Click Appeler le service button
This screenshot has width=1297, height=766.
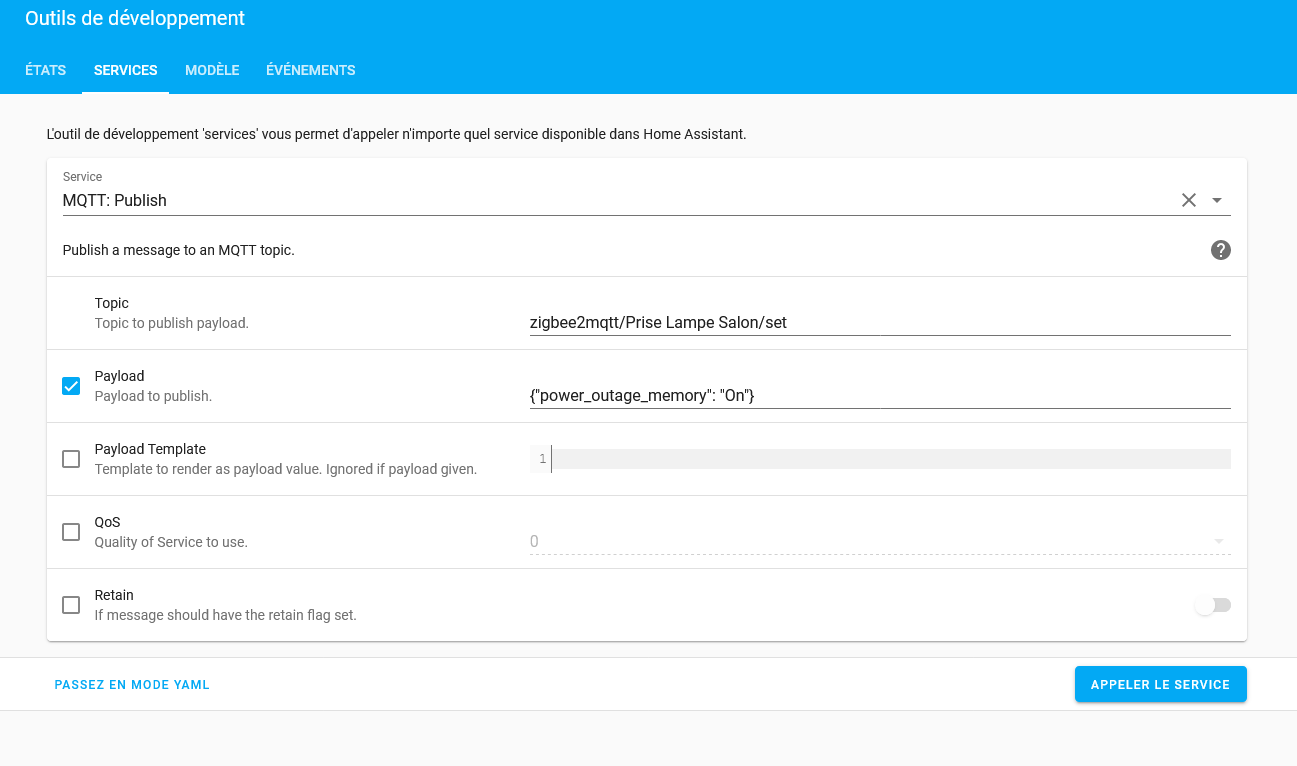click(1160, 684)
